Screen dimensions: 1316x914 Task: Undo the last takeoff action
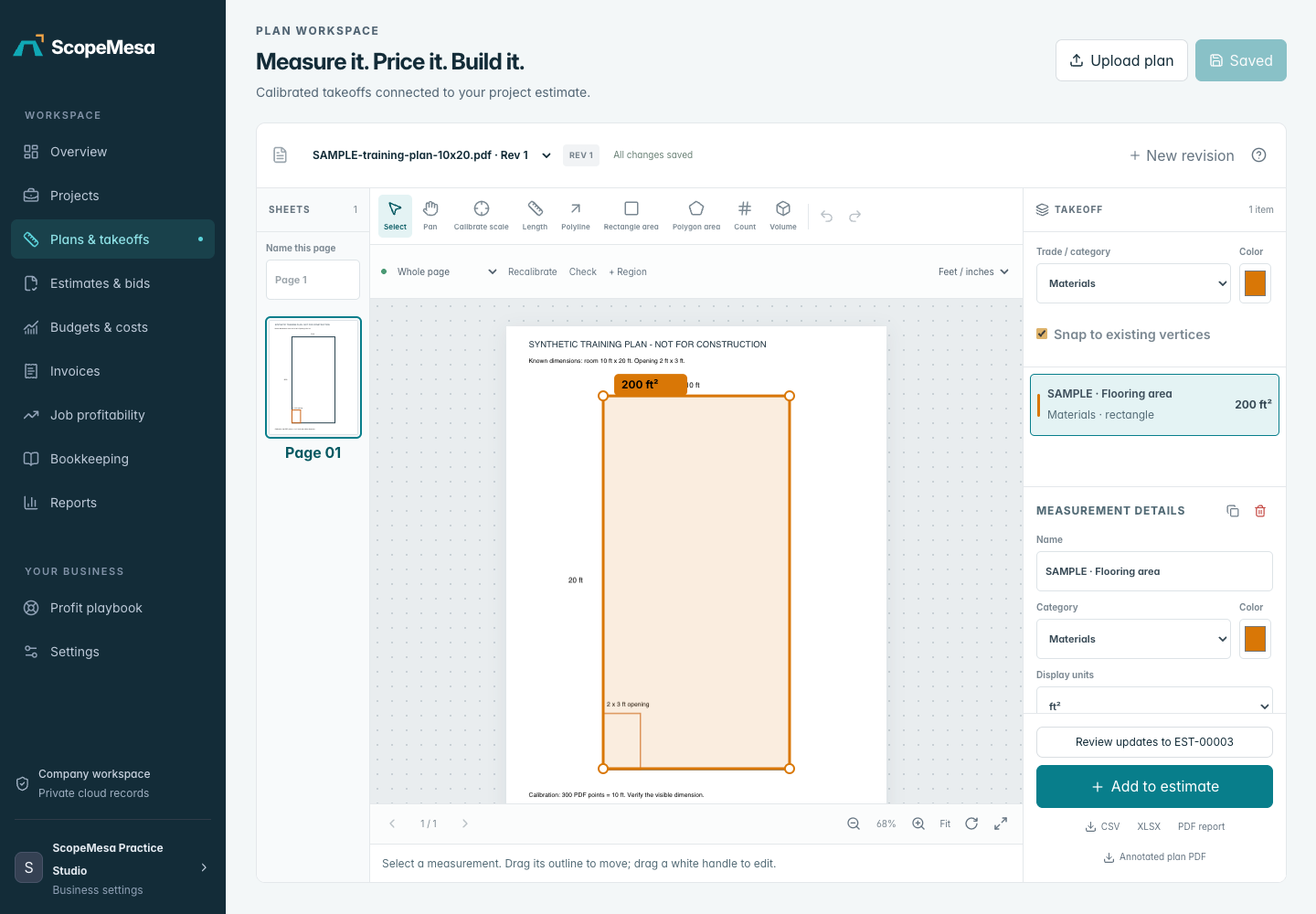(x=827, y=217)
